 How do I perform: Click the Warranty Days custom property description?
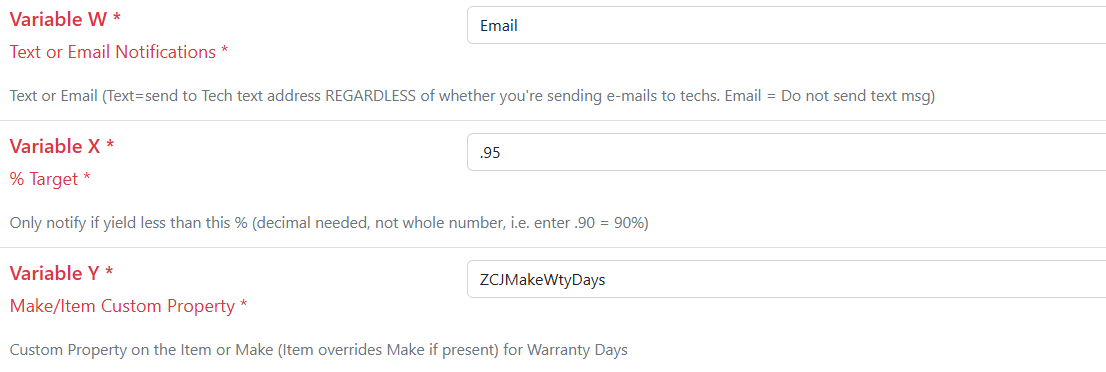tap(318, 350)
